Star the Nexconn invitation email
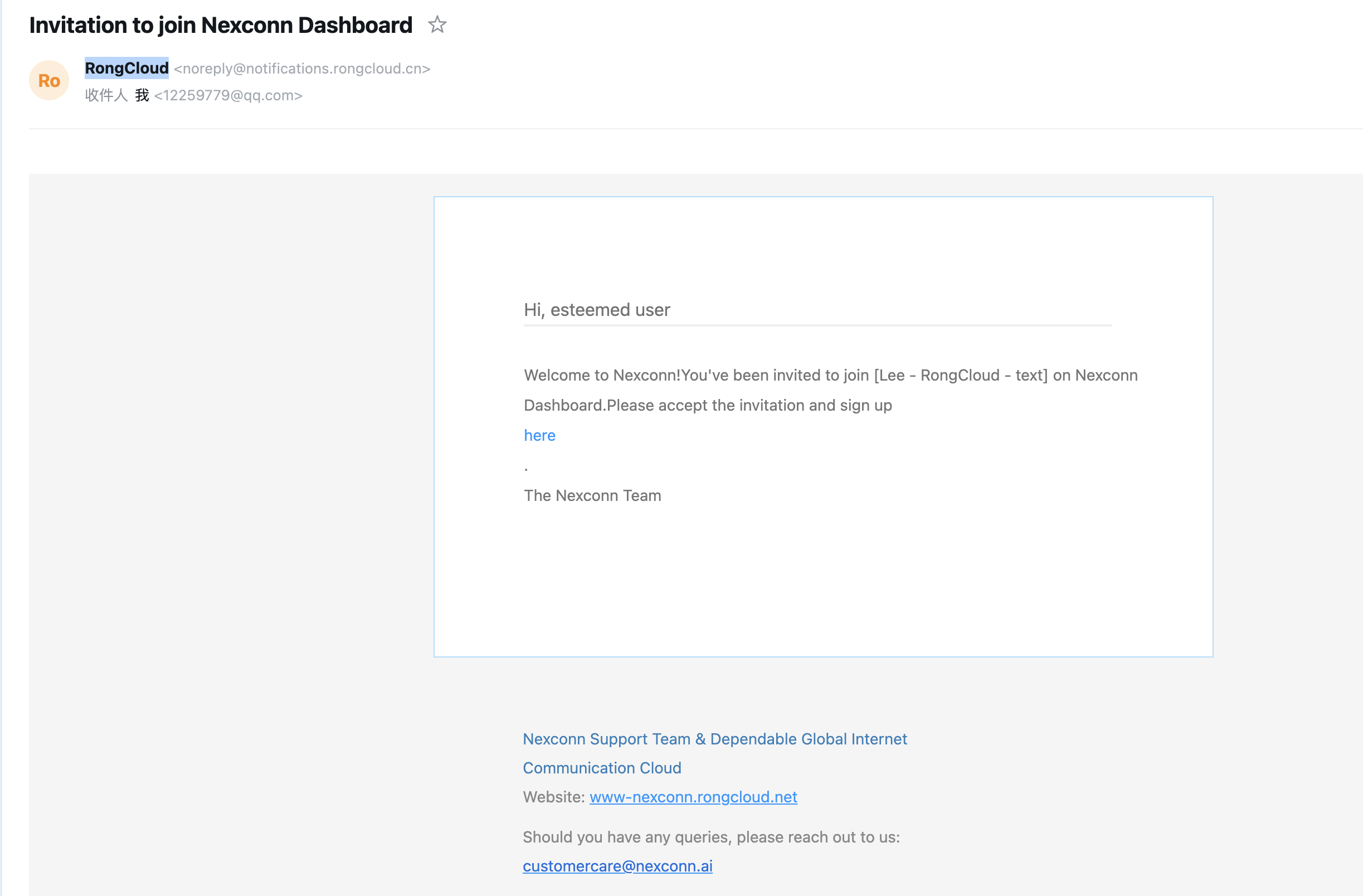 437,25
